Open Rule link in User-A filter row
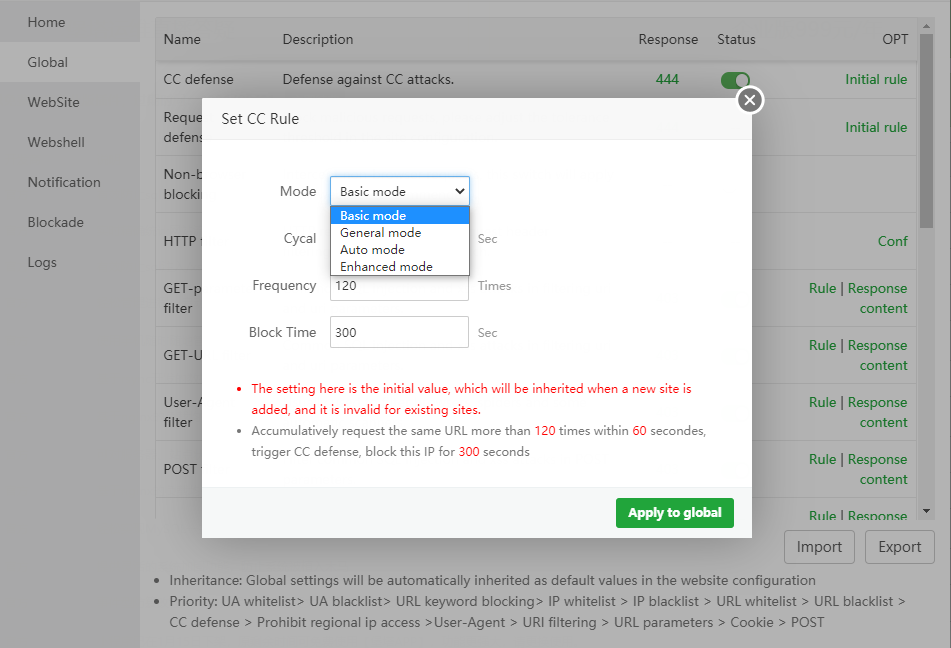This screenshot has height=648, width=951. [822, 403]
